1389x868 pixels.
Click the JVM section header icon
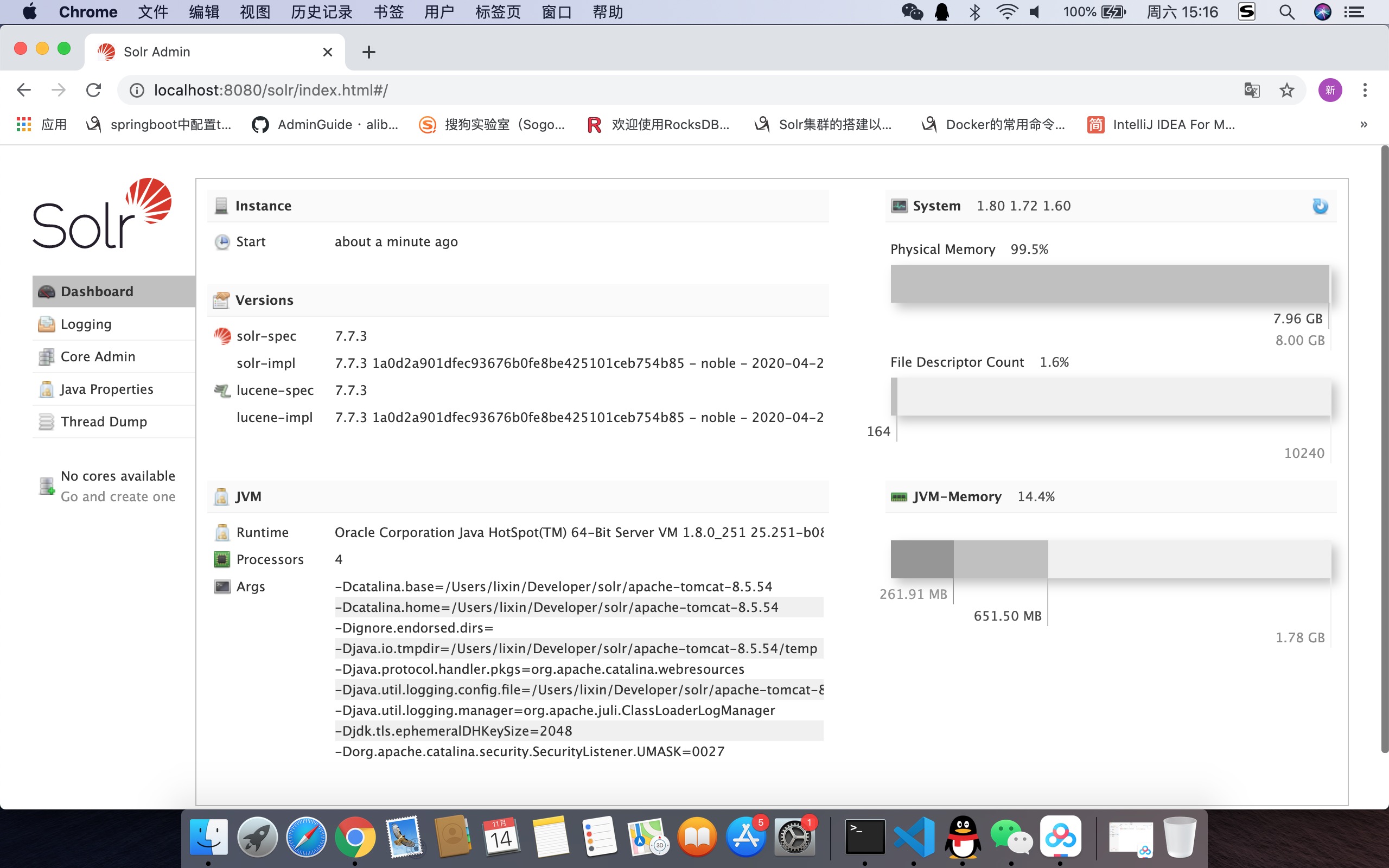(x=221, y=496)
